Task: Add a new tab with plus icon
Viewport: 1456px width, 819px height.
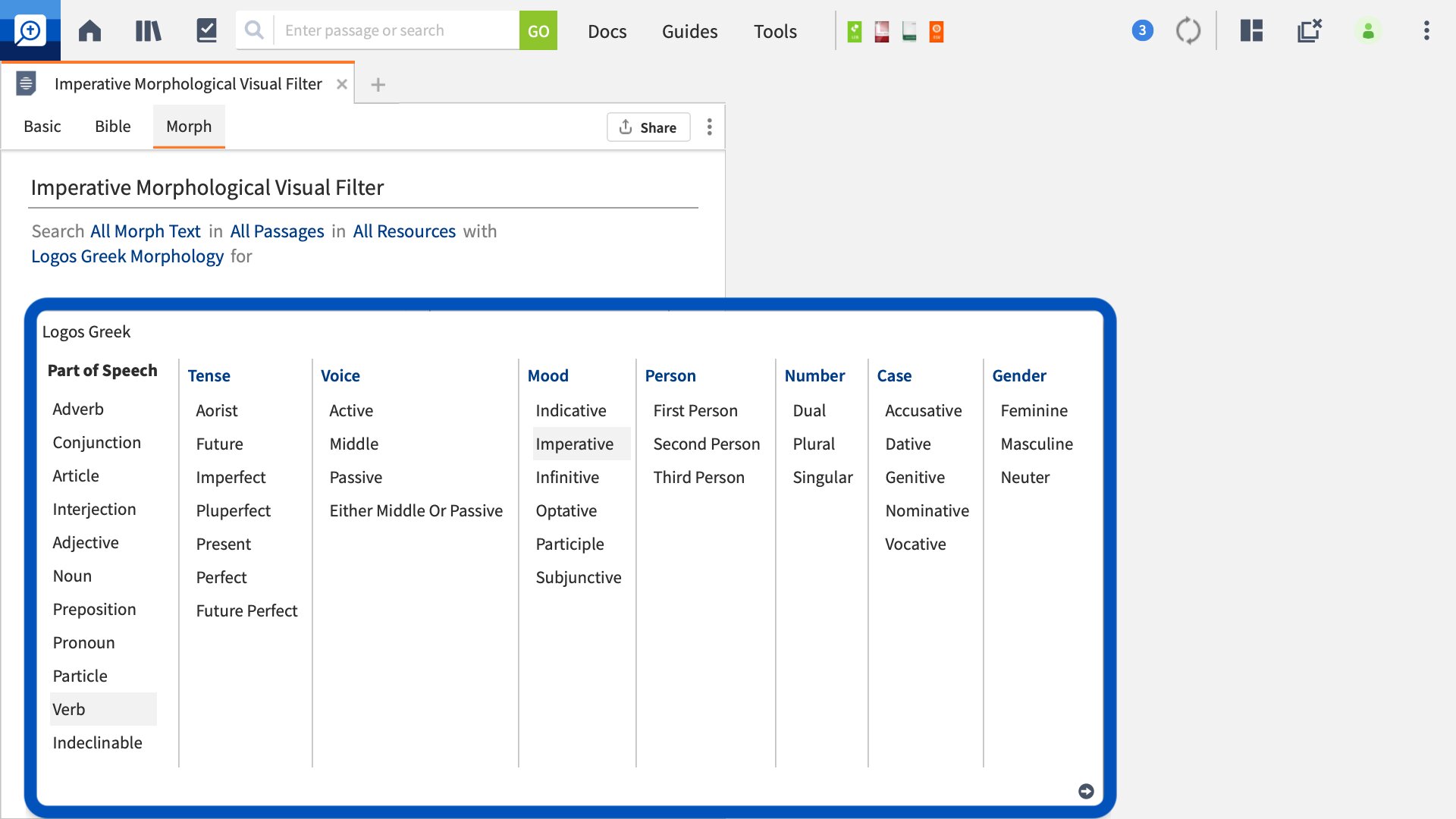Action: pyautogui.click(x=378, y=85)
